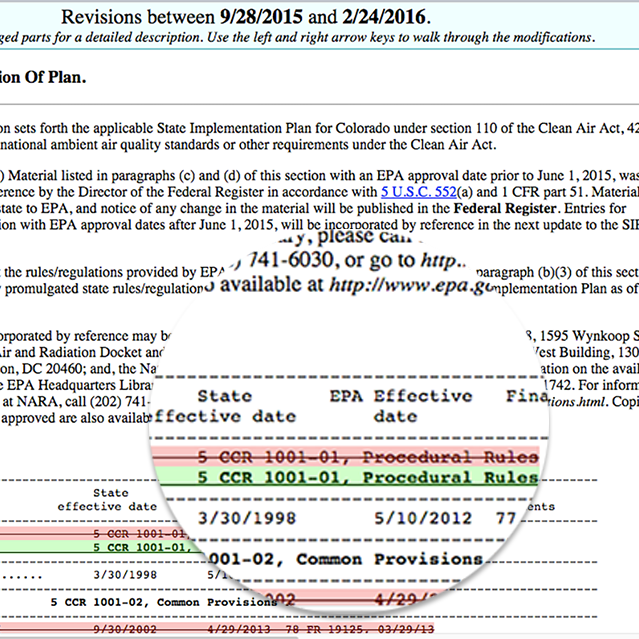639x639 pixels.
Task: Click the 'EPA Effective date' header in magnifier
Action: point(401,406)
